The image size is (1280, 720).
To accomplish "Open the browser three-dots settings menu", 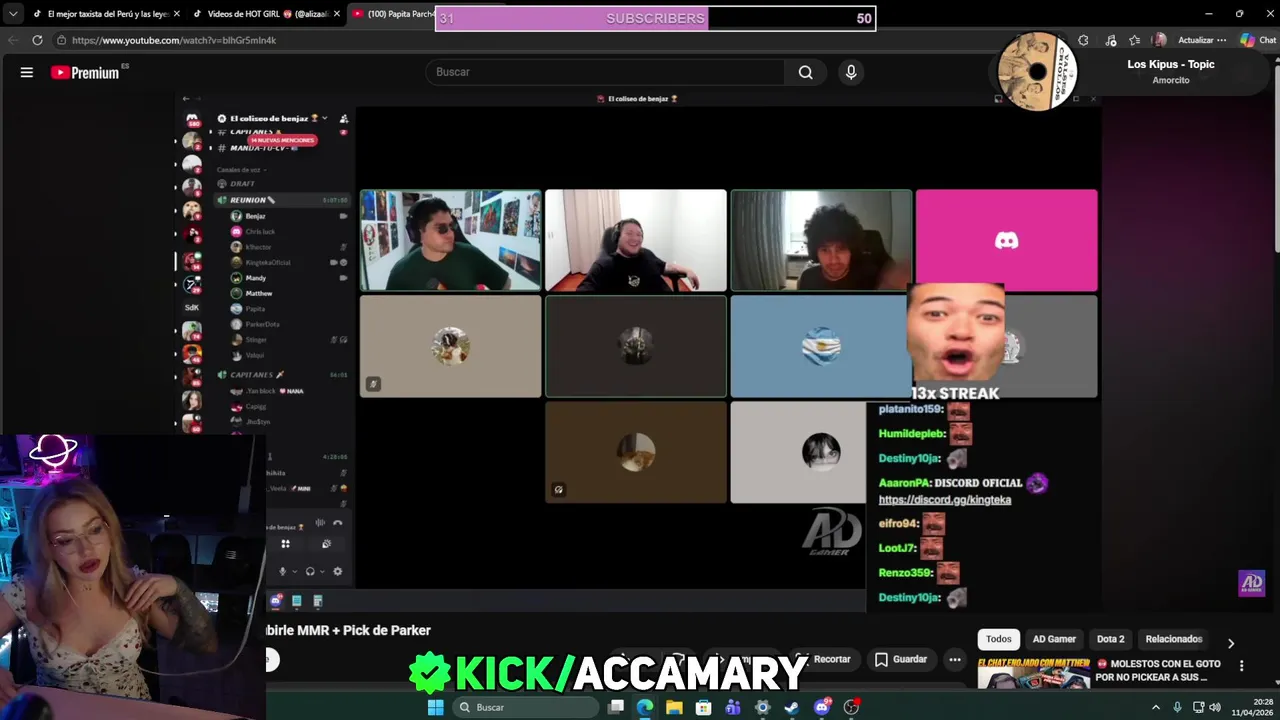I will [x=1222, y=40].
